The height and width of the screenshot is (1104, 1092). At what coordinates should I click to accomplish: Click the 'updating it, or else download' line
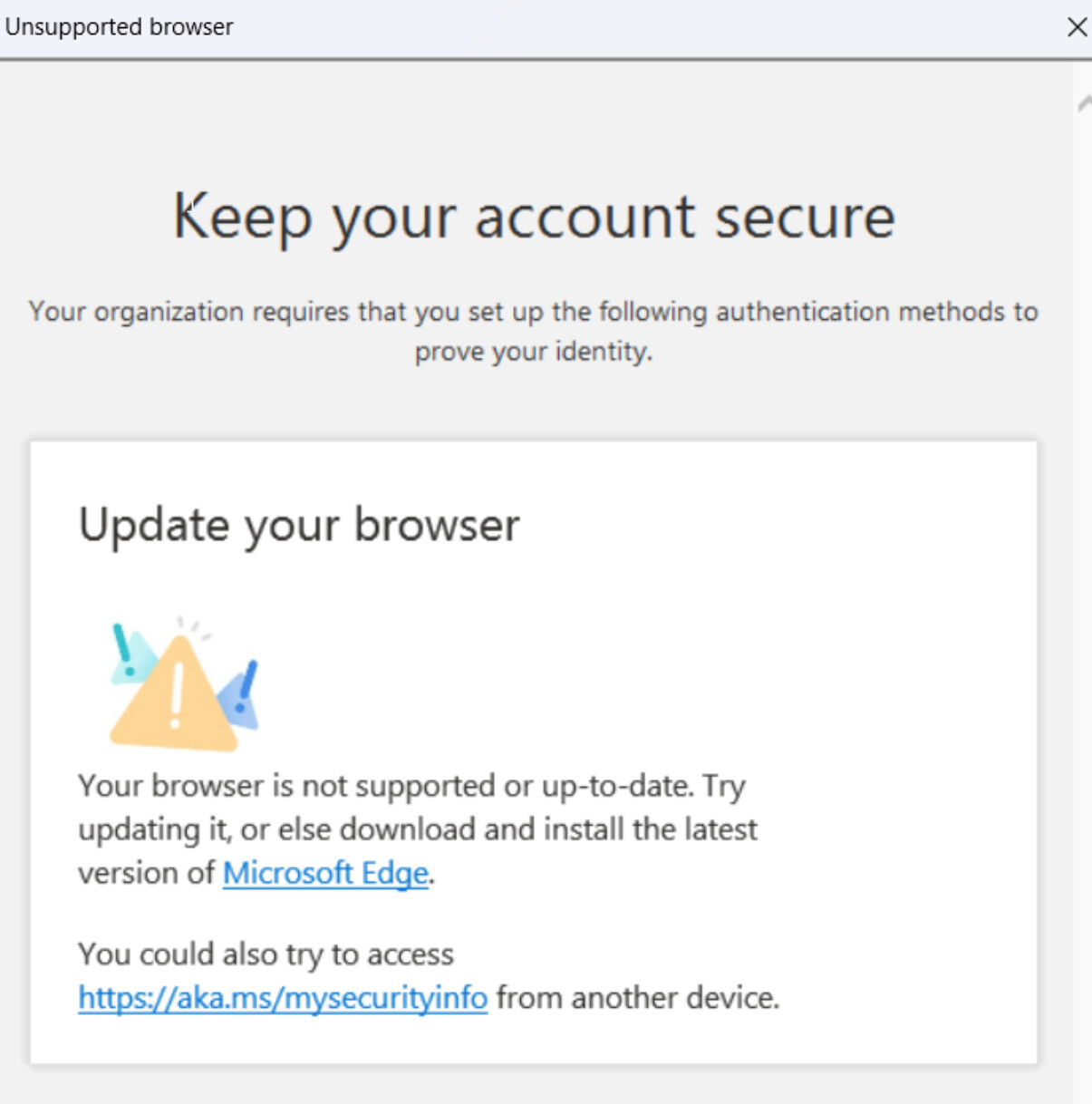(417, 829)
